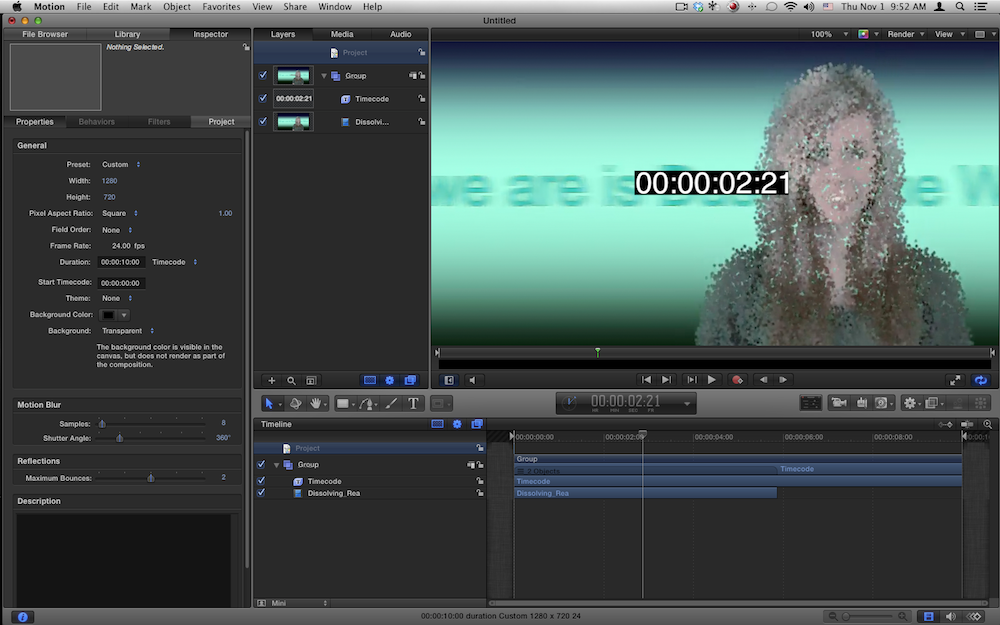Screen dimensions: 1000x625
Task: Open viewer zoom 100% dropdown
Action: [x=829, y=34]
